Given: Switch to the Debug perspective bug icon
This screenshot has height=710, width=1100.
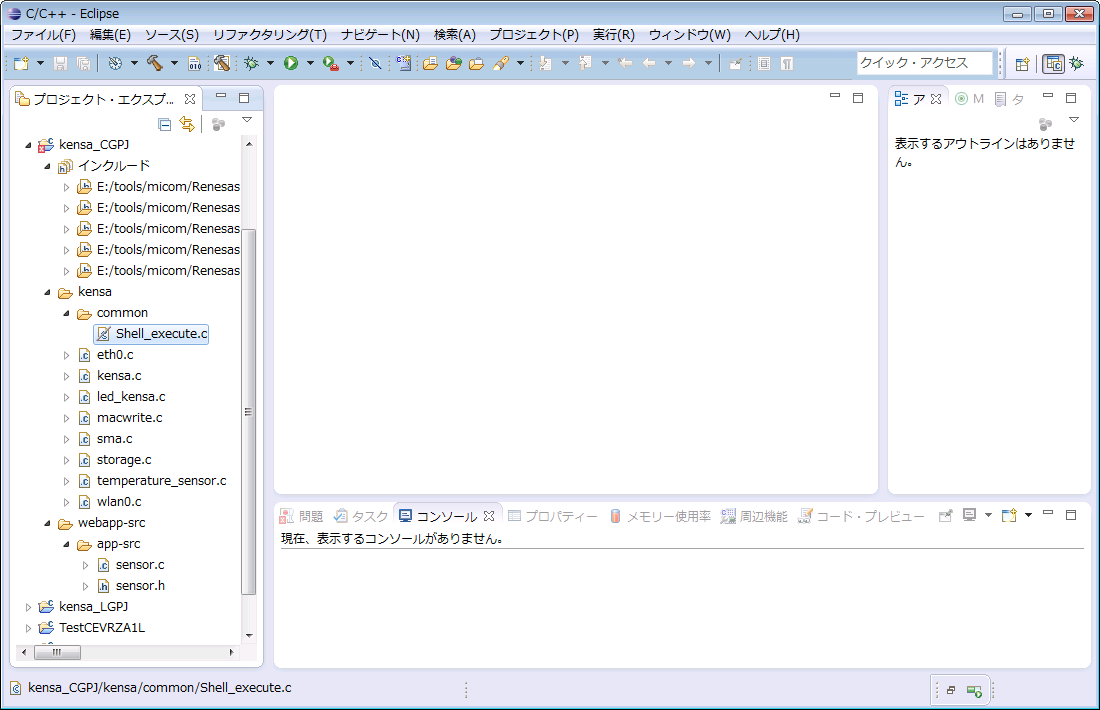Looking at the screenshot, I should [x=1076, y=64].
